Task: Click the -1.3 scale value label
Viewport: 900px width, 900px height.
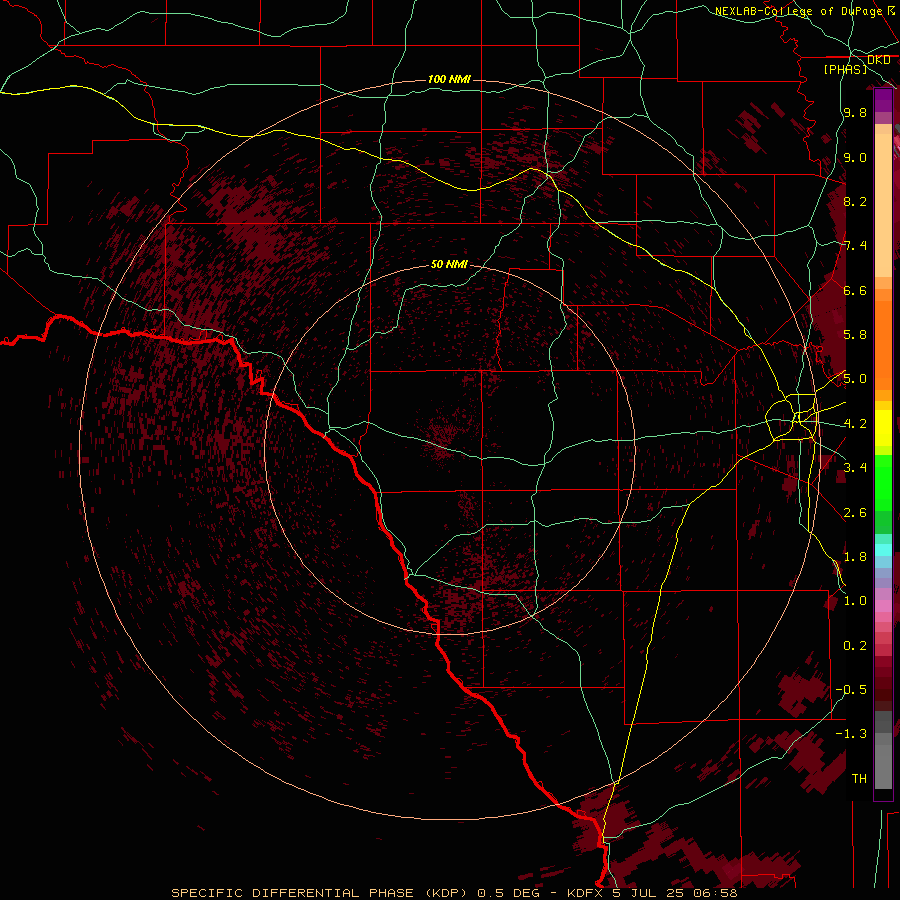Action: (x=851, y=734)
